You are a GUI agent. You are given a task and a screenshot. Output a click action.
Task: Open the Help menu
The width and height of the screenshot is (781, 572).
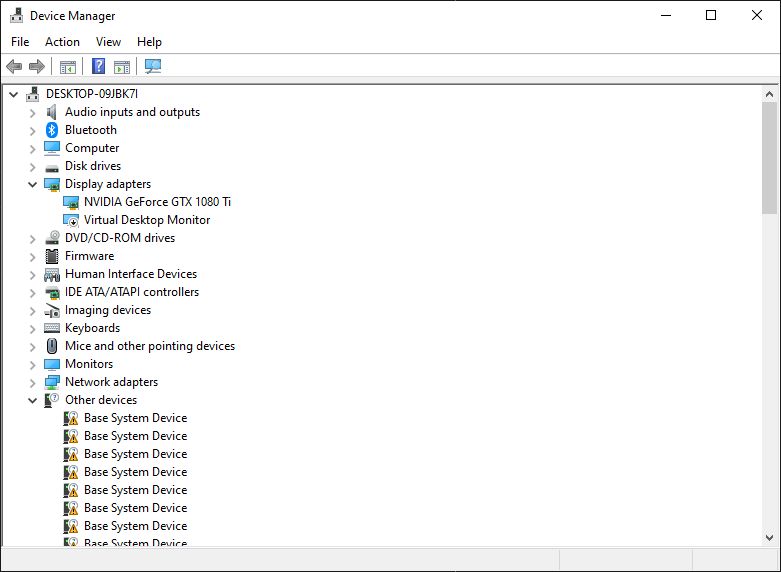point(149,42)
